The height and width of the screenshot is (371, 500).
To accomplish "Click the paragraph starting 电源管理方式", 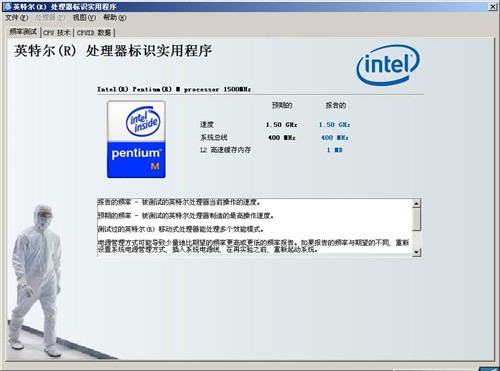I will click(253, 246).
